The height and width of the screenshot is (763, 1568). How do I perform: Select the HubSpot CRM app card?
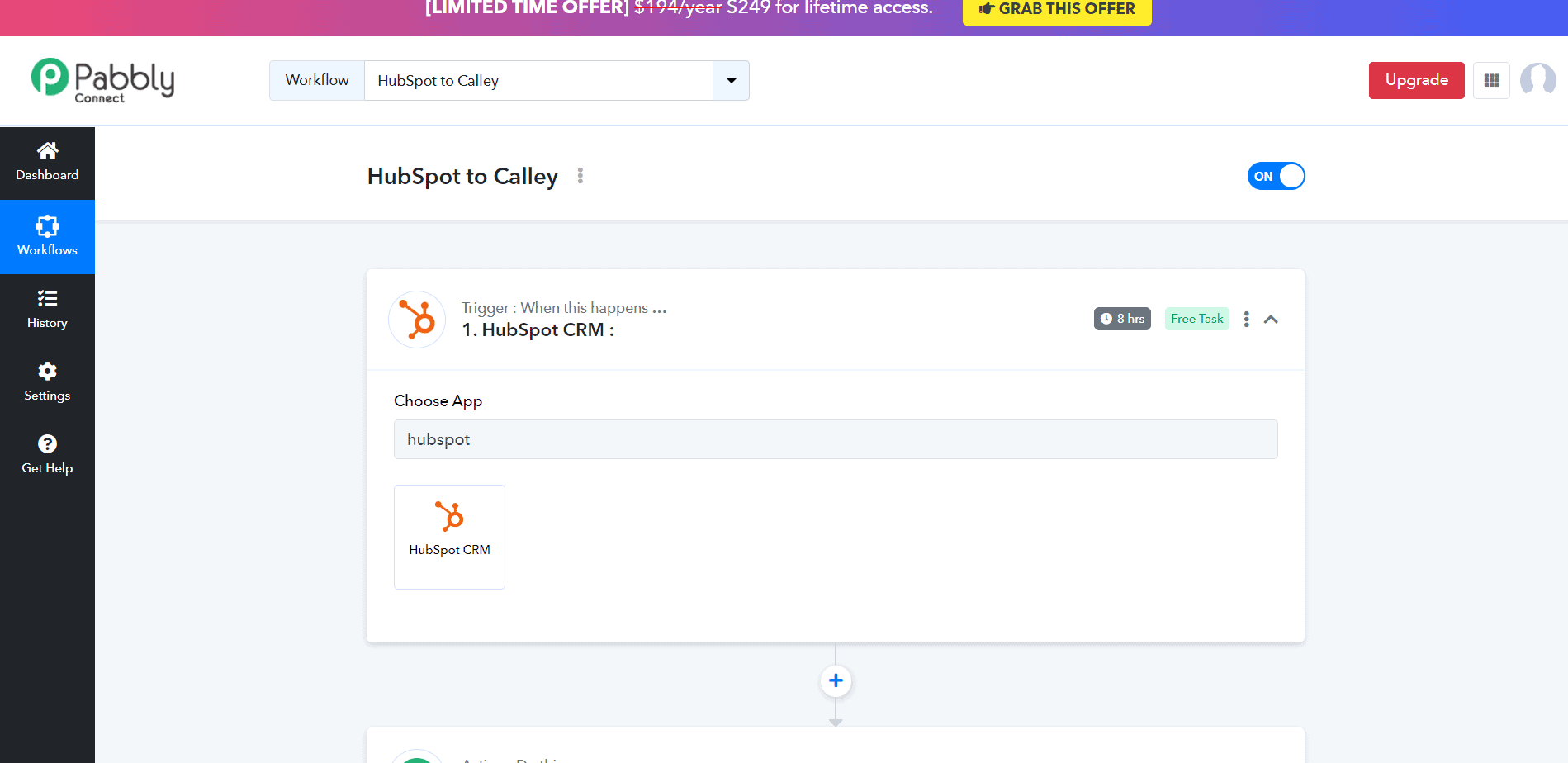tap(449, 537)
